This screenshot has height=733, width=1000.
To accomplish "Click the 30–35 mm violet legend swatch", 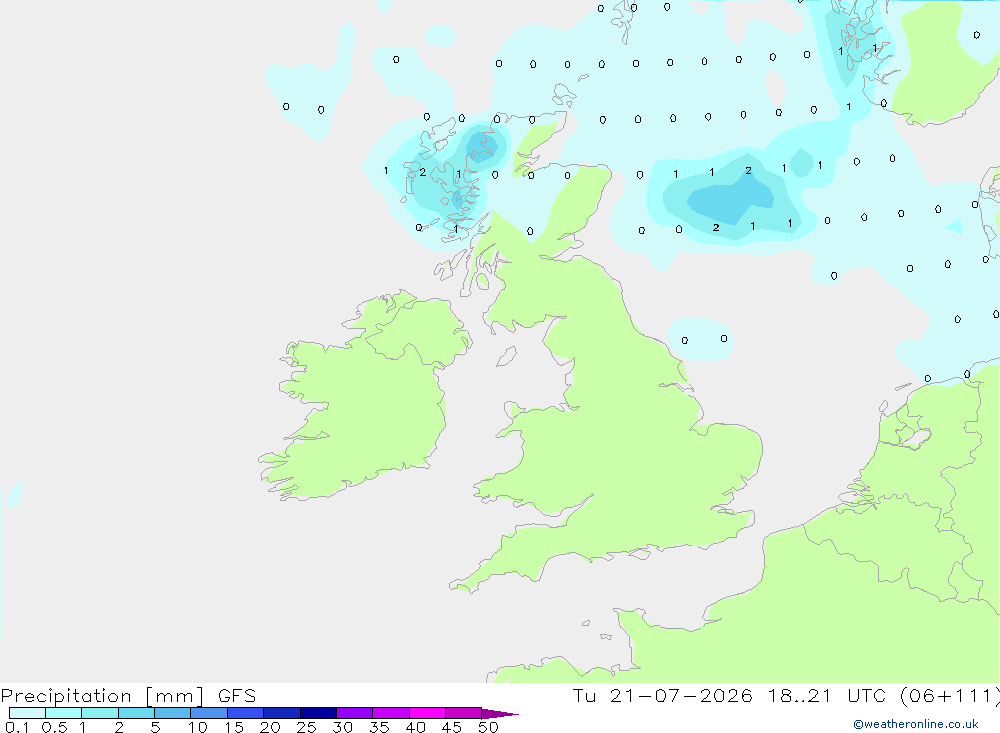I will [x=355, y=713].
